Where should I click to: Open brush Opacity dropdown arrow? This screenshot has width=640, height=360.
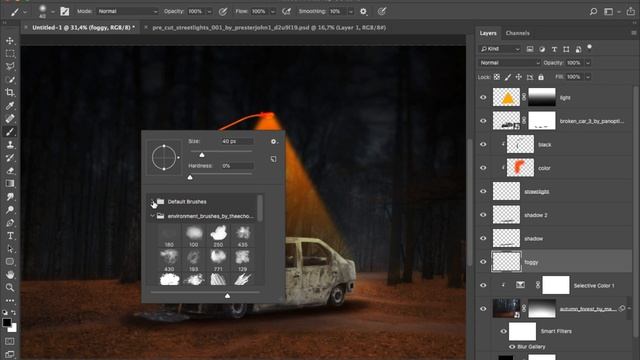point(209,11)
